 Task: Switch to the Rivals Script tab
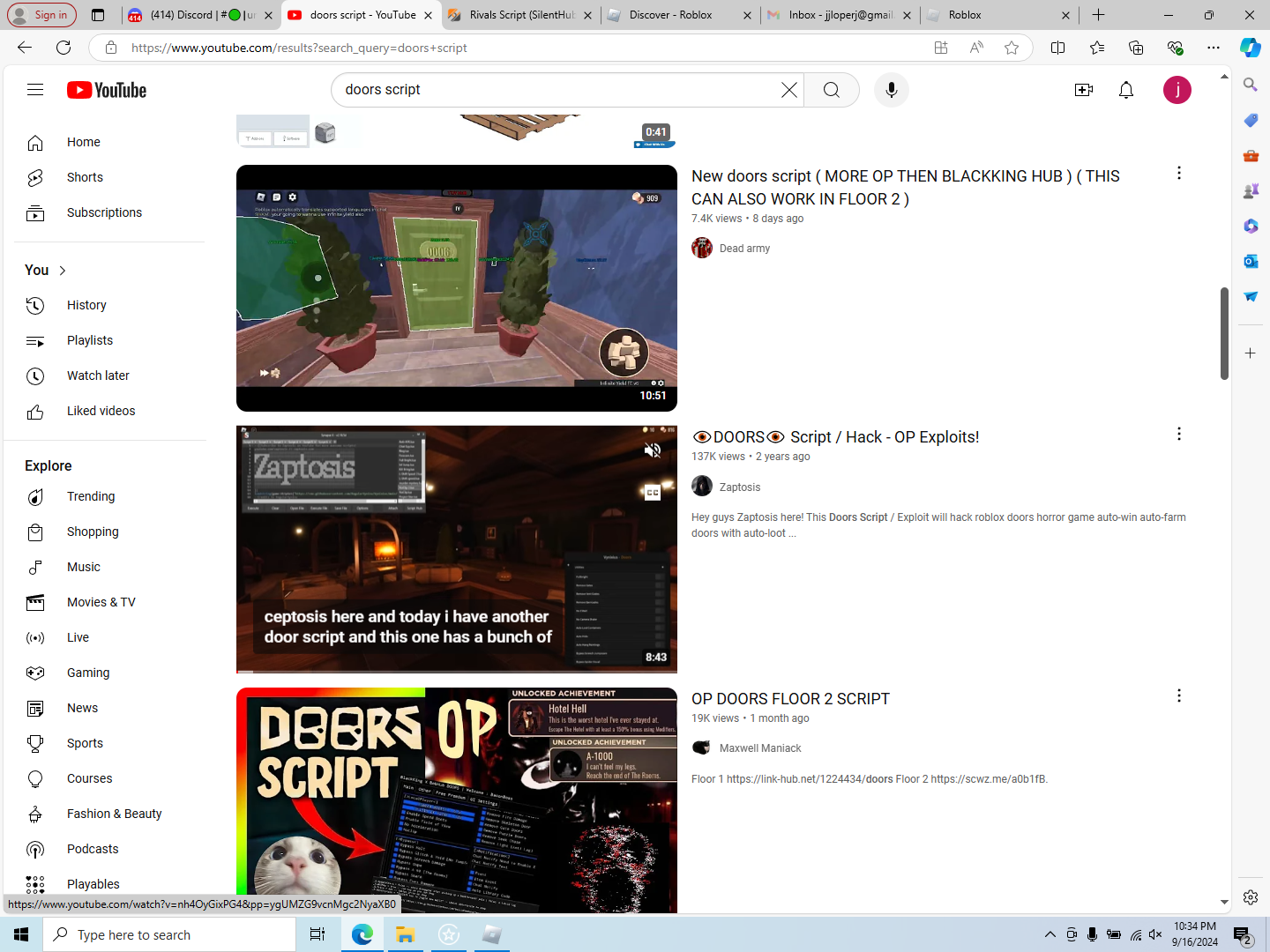522,15
